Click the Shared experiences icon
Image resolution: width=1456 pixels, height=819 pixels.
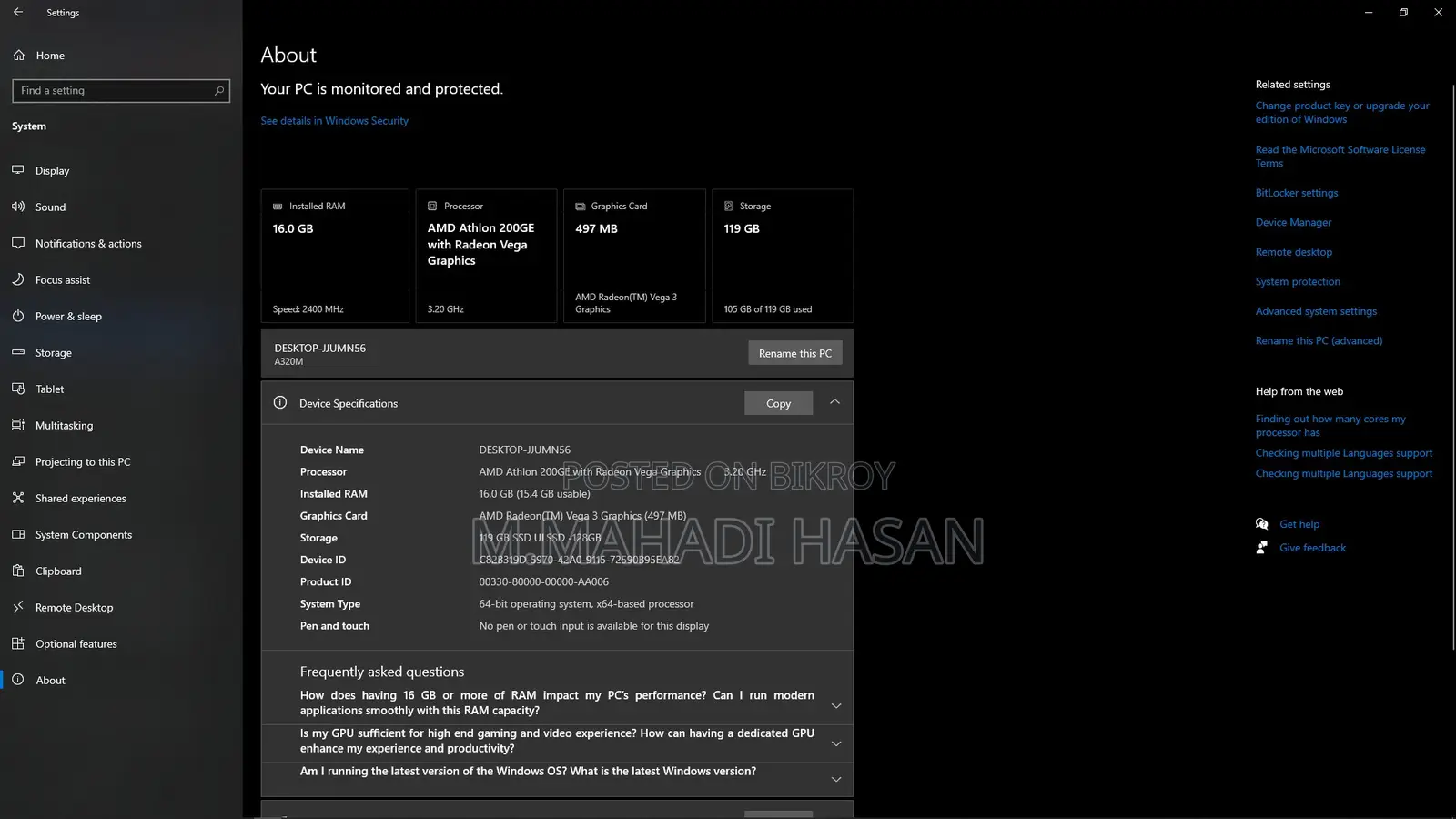point(18,498)
